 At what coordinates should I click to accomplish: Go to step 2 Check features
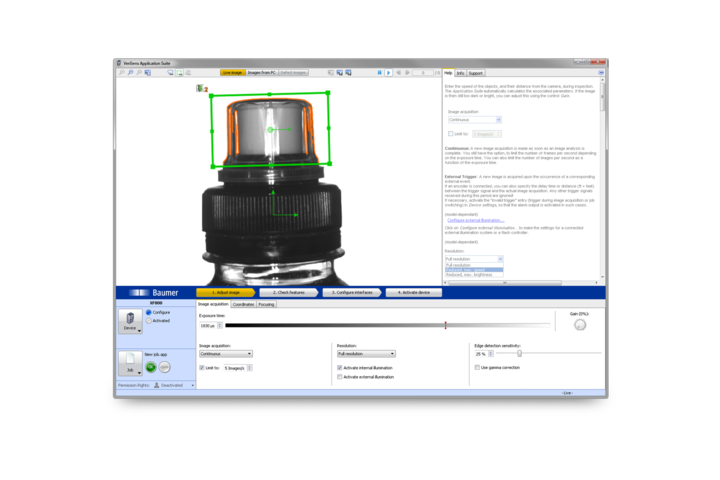(x=288, y=293)
